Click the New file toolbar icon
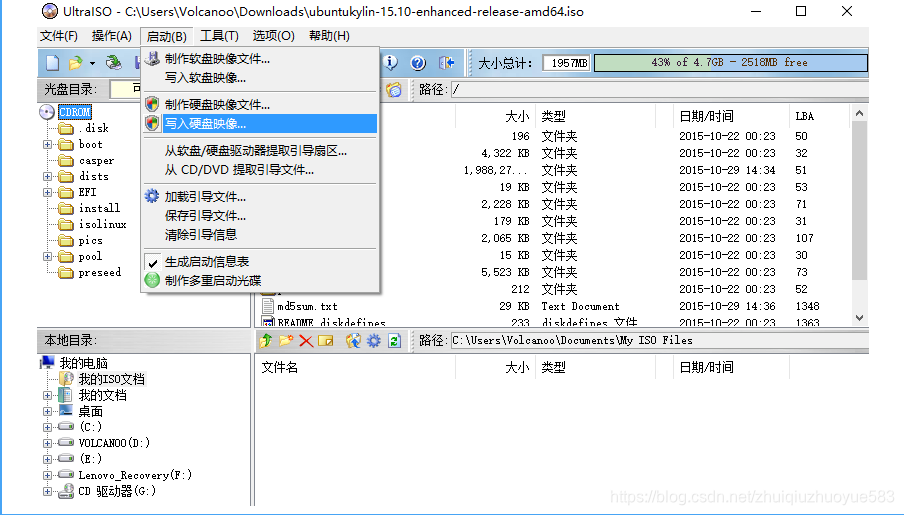904x515 pixels. (x=52, y=63)
